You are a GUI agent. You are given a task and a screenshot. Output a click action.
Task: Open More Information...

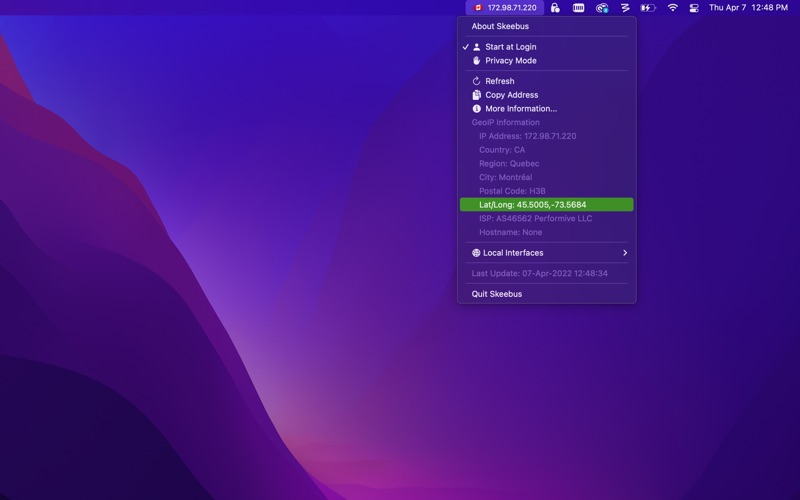tap(546, 108)
